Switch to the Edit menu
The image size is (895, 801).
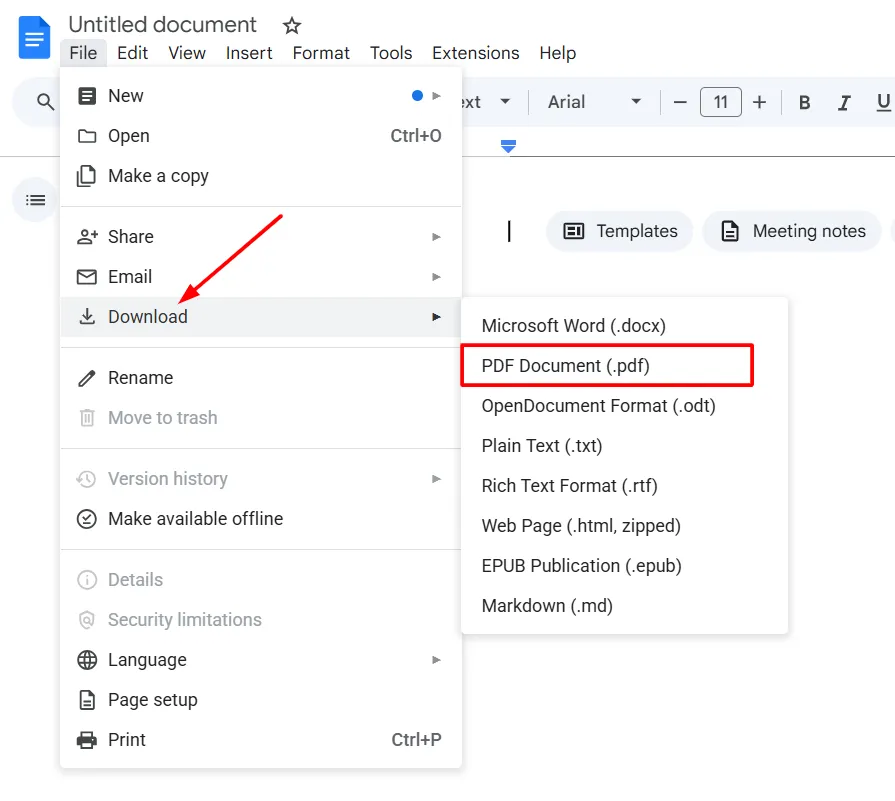[132, 53]
